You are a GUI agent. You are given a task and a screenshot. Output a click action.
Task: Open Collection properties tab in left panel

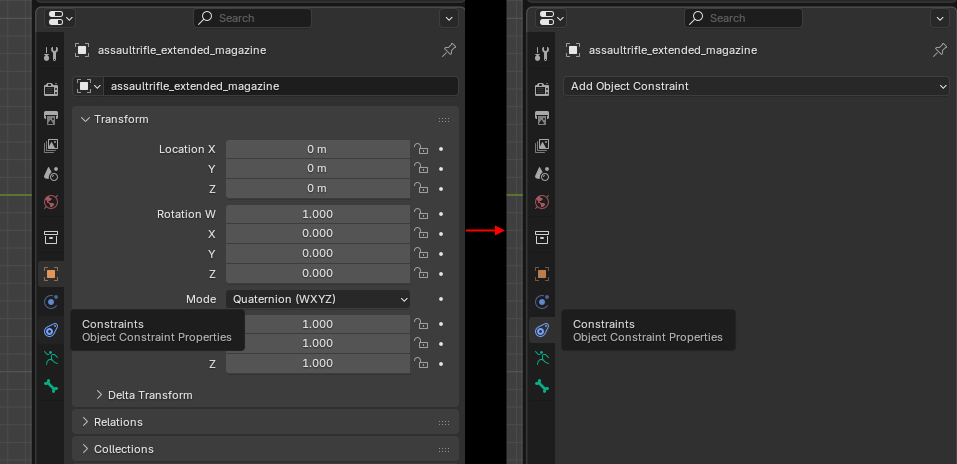point(51,237)
